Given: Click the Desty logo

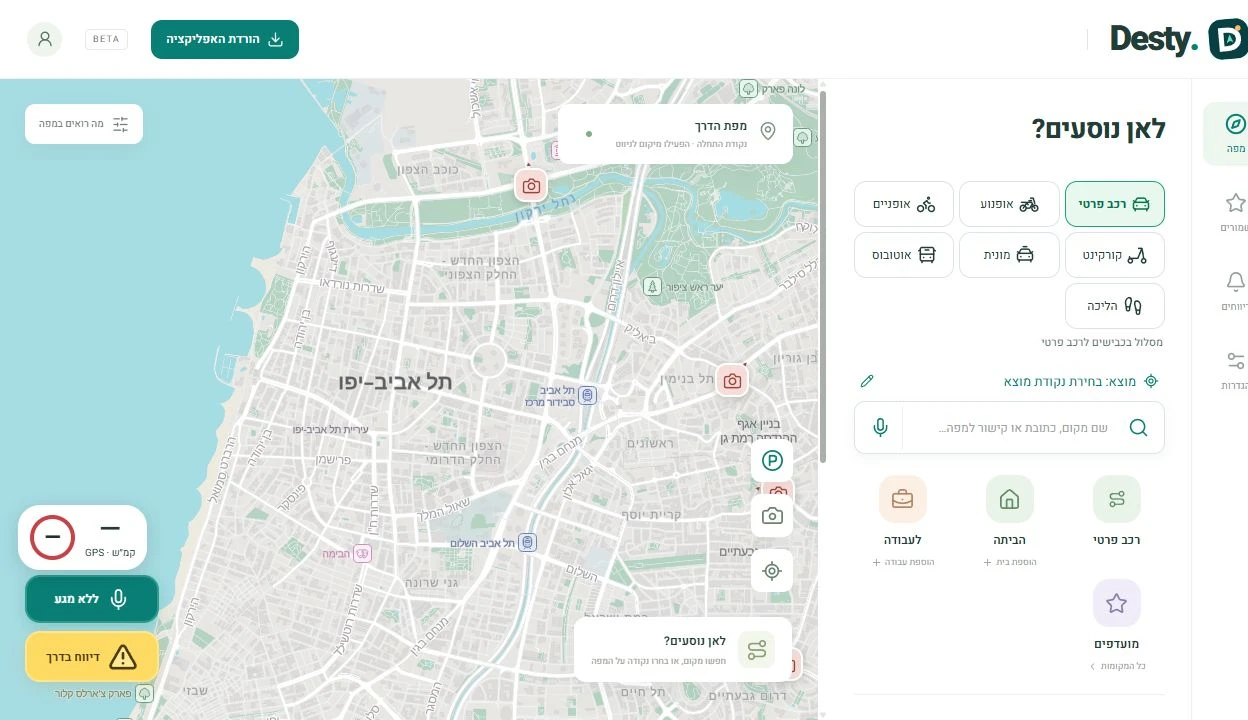Looking at the screenshot, I should click(1178, 40).
